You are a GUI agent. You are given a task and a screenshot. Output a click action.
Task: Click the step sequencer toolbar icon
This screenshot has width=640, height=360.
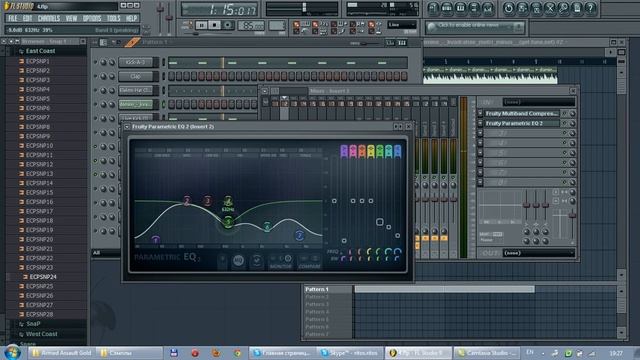[447, 8]
